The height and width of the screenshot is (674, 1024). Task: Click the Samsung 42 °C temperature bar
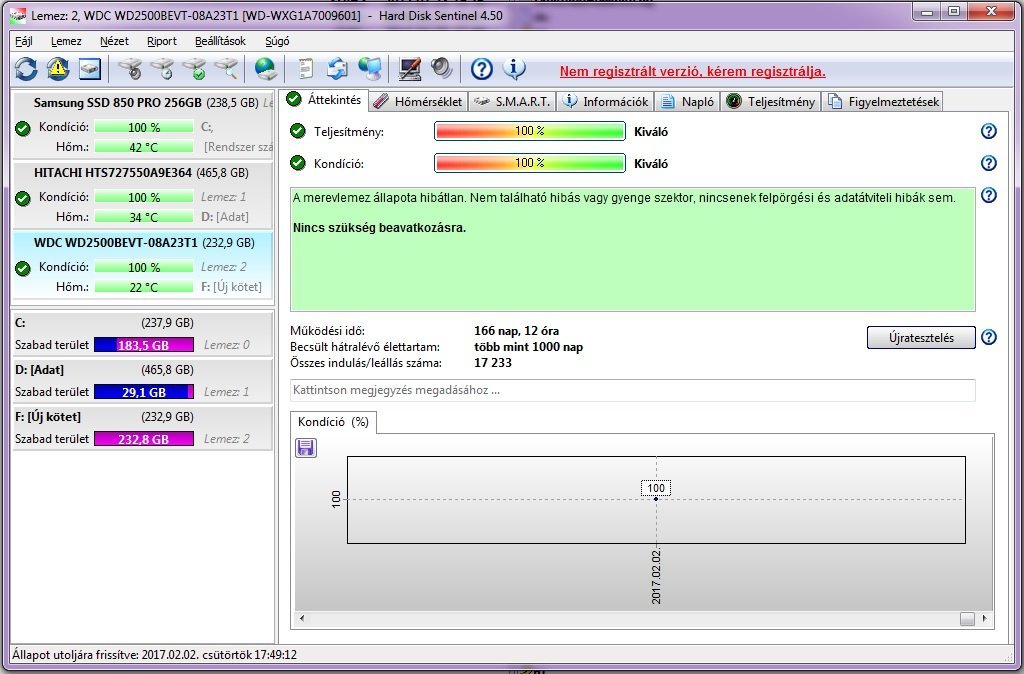tap(144, 147)
